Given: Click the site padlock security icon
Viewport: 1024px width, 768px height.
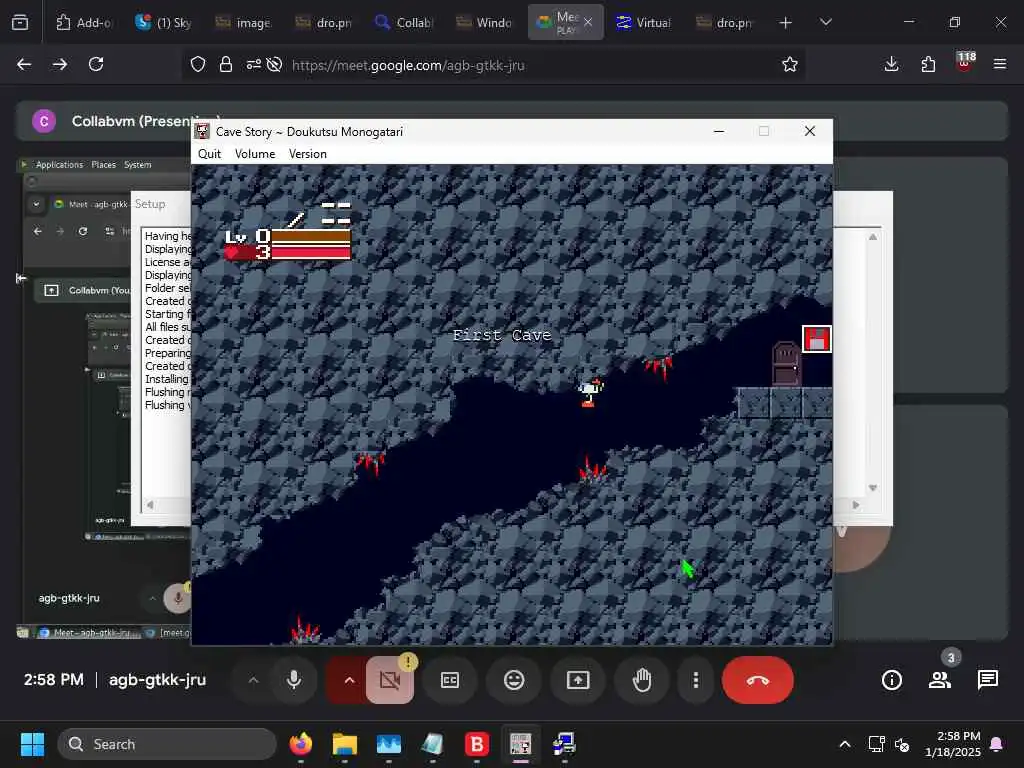Looking at the screenshot, I should [226, 64].
